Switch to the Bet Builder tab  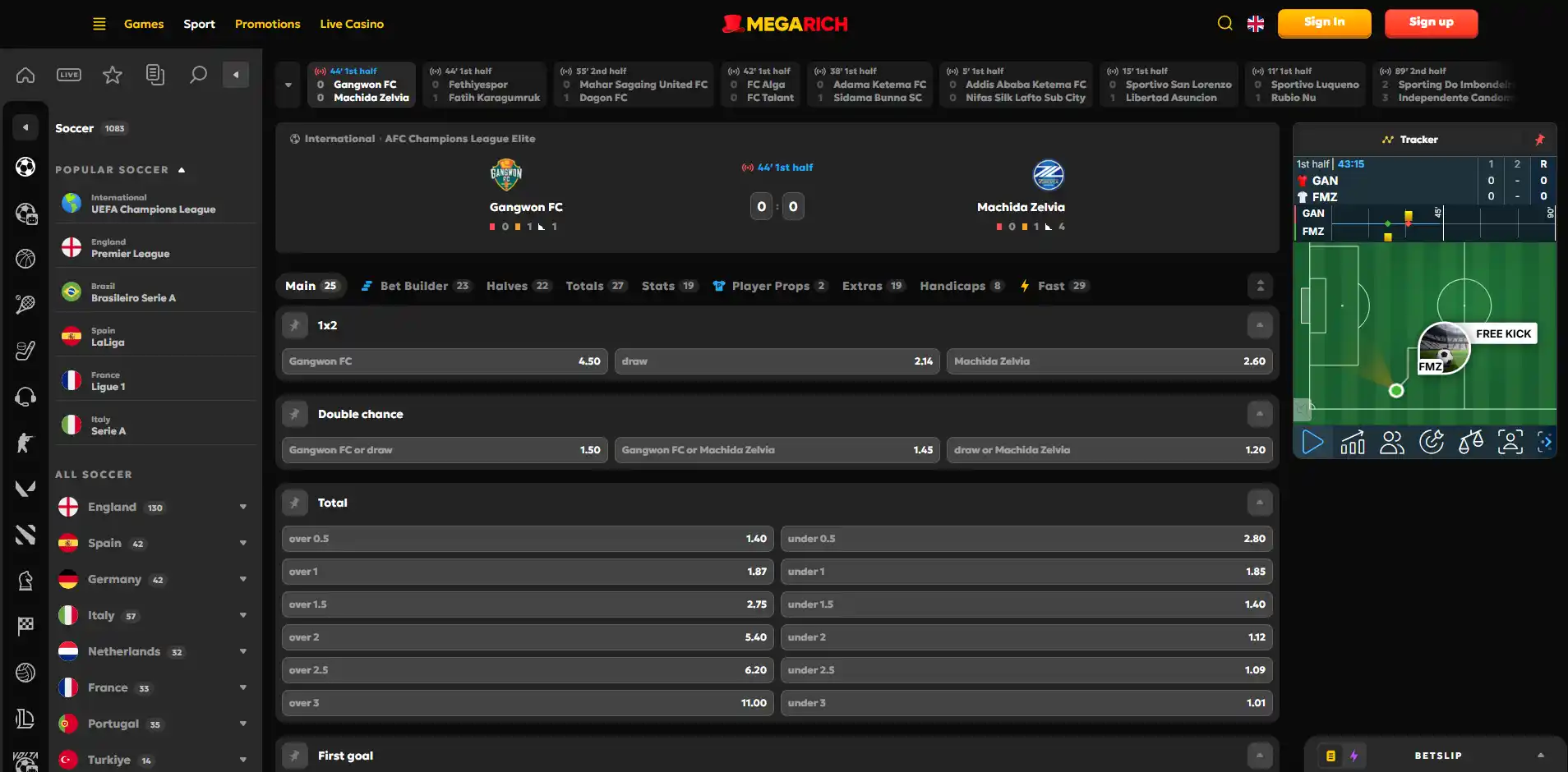coord(416,286)
